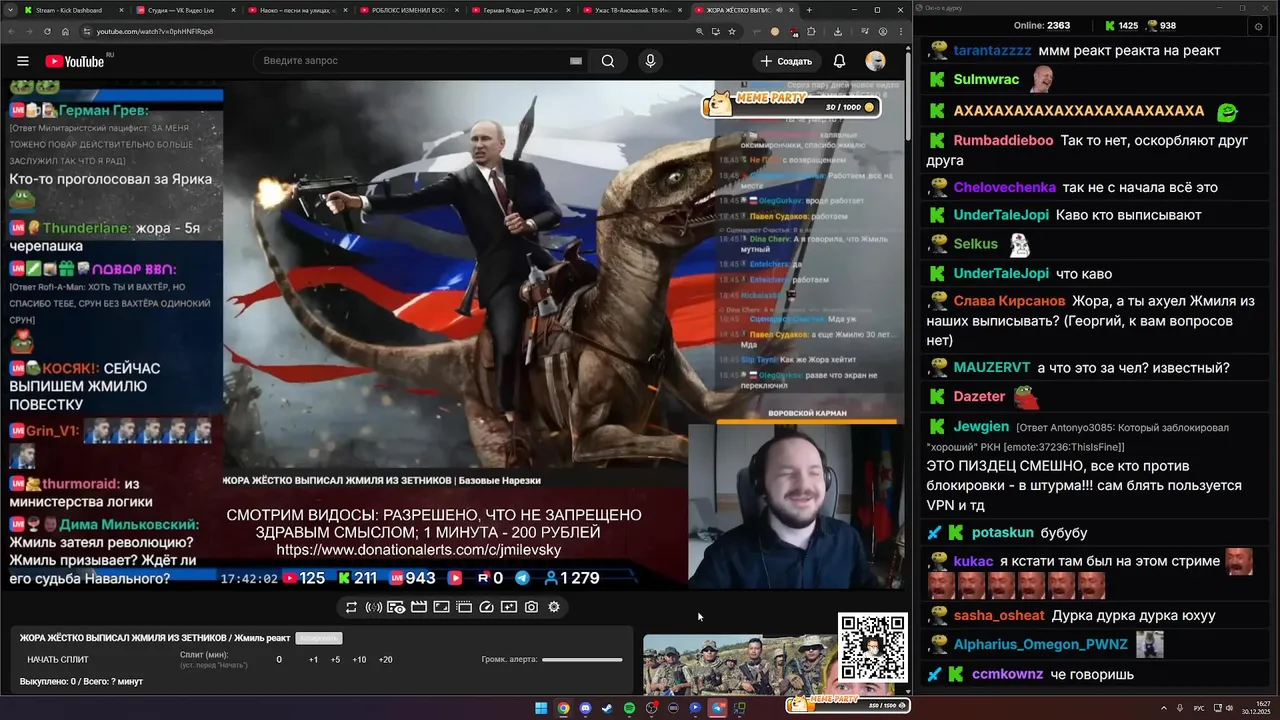The width and height of the screenshot is (1280, 720).
Task: Click the loop icon under the video
Action: (351, 607)
